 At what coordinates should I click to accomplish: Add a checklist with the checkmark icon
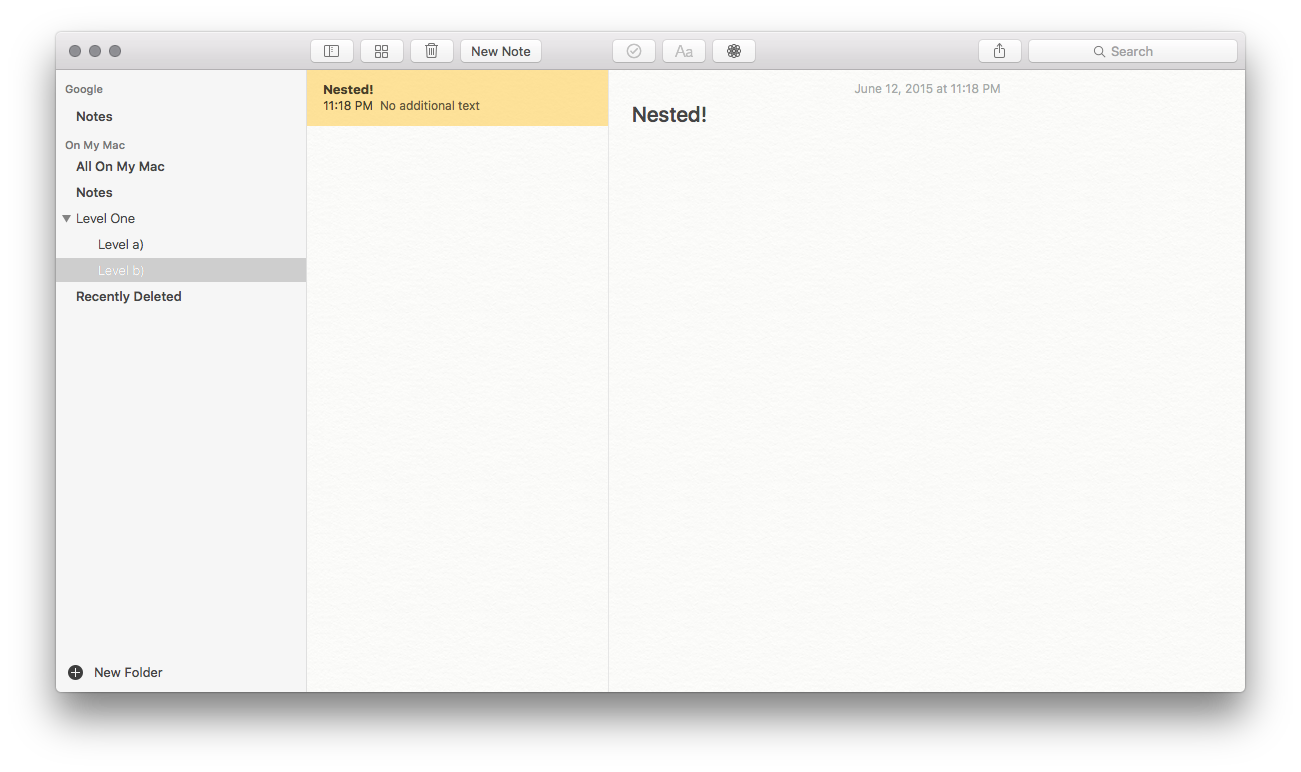coord(633,51)
